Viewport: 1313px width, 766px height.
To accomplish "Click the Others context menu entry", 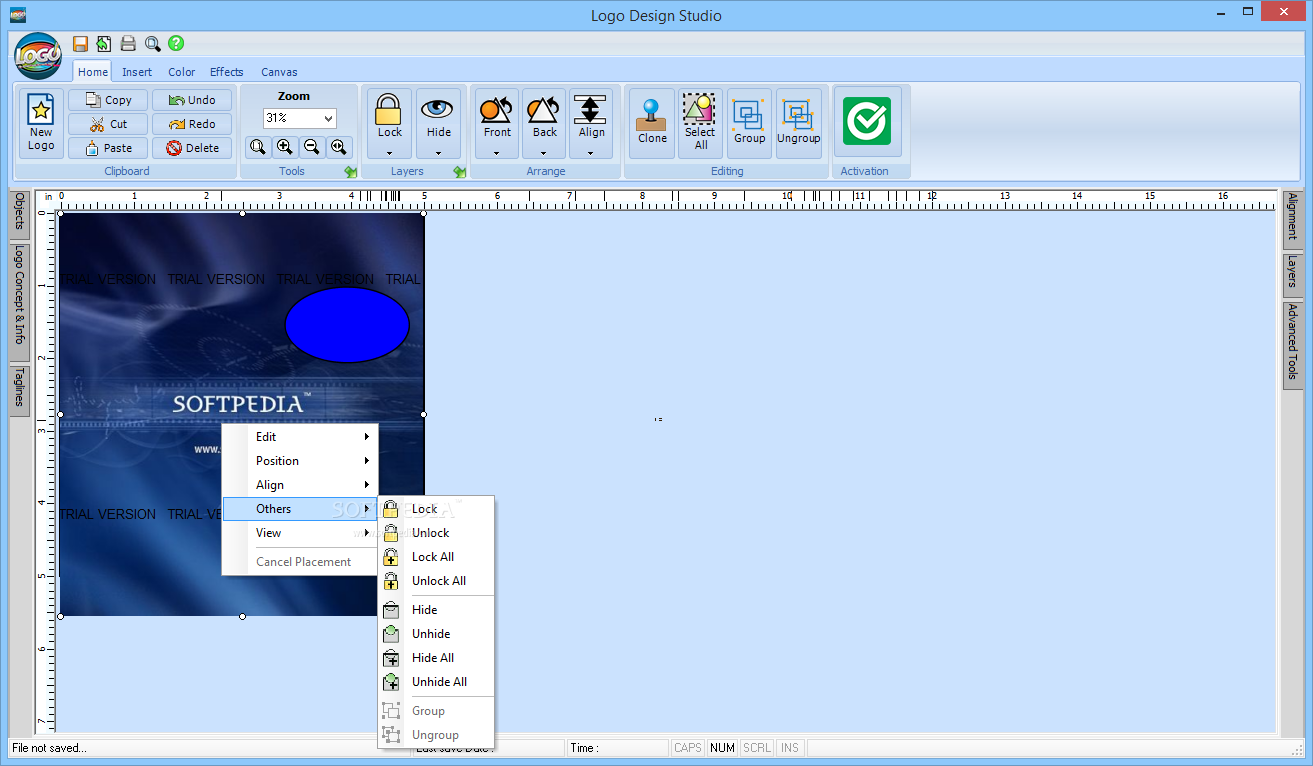I will [x=300, y=509].
